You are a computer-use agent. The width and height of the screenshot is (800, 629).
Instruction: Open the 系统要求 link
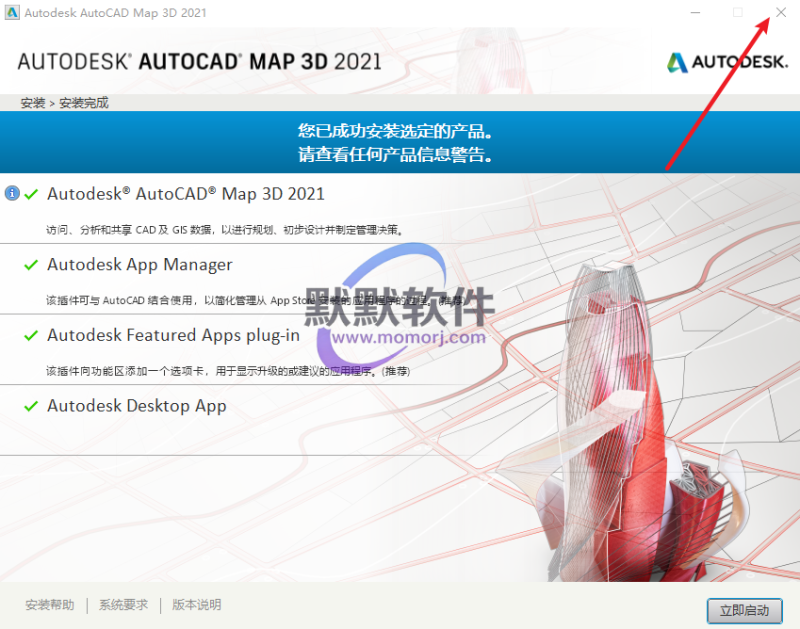[x=123, y=605]
